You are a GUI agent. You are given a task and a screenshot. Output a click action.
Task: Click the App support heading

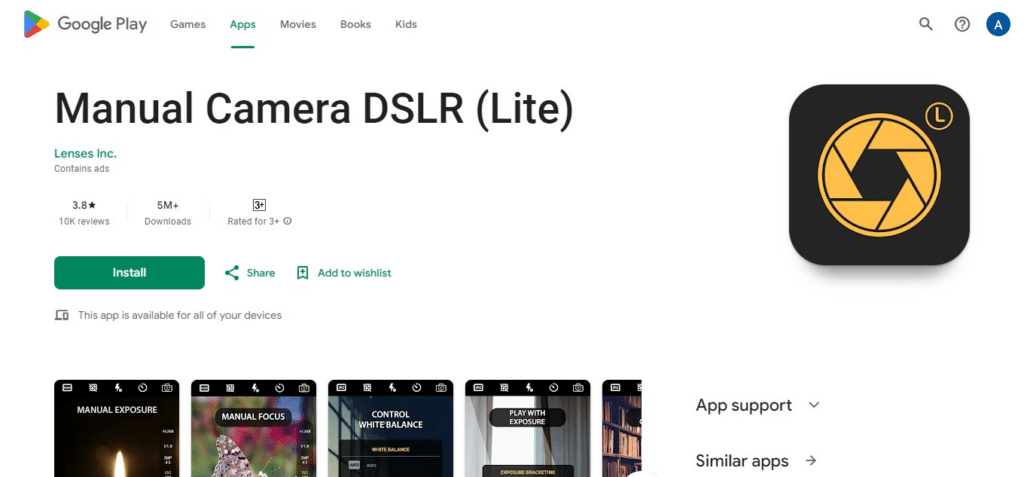pos(744,405)
